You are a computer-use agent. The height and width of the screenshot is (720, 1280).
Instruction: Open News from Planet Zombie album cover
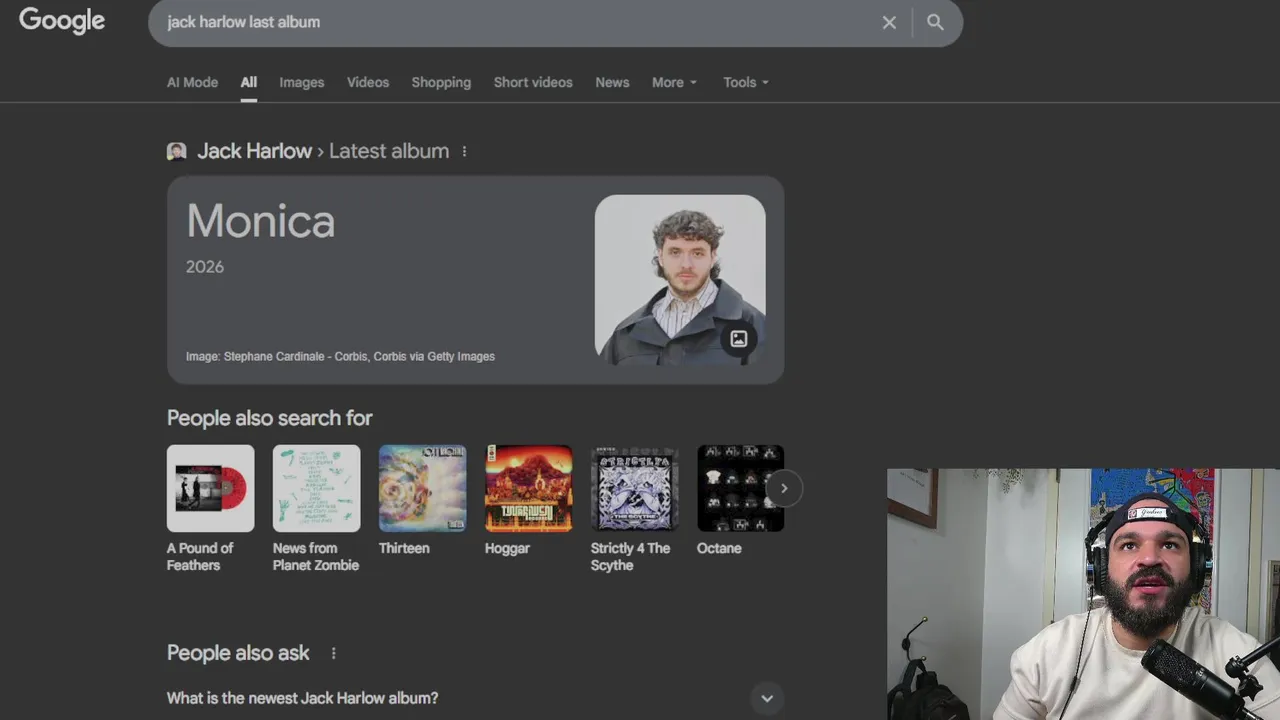tap(316, 488)
